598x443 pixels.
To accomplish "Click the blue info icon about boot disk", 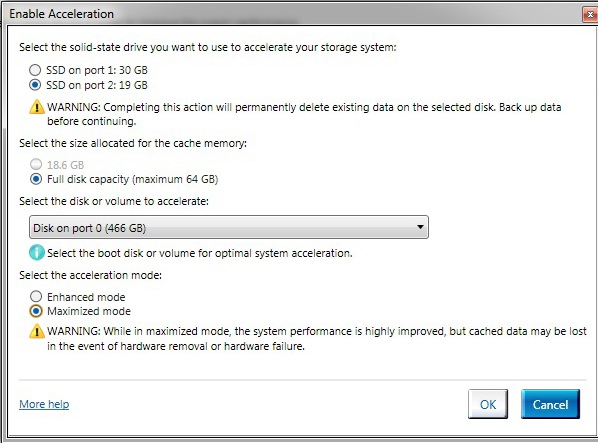I will 37,252.
